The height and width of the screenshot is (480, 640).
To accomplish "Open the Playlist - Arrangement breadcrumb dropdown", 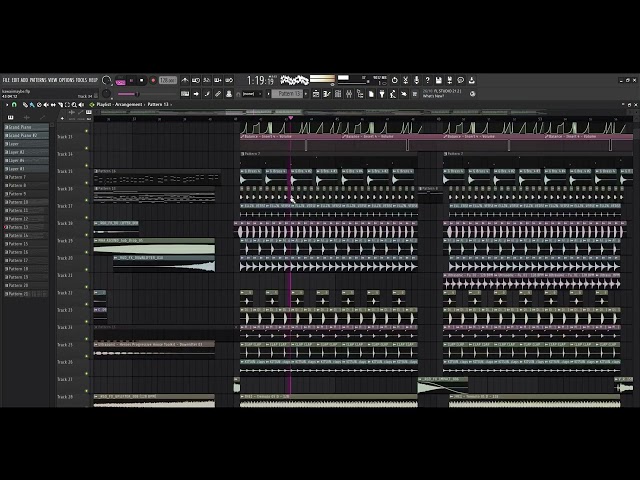I will [119, 104].
